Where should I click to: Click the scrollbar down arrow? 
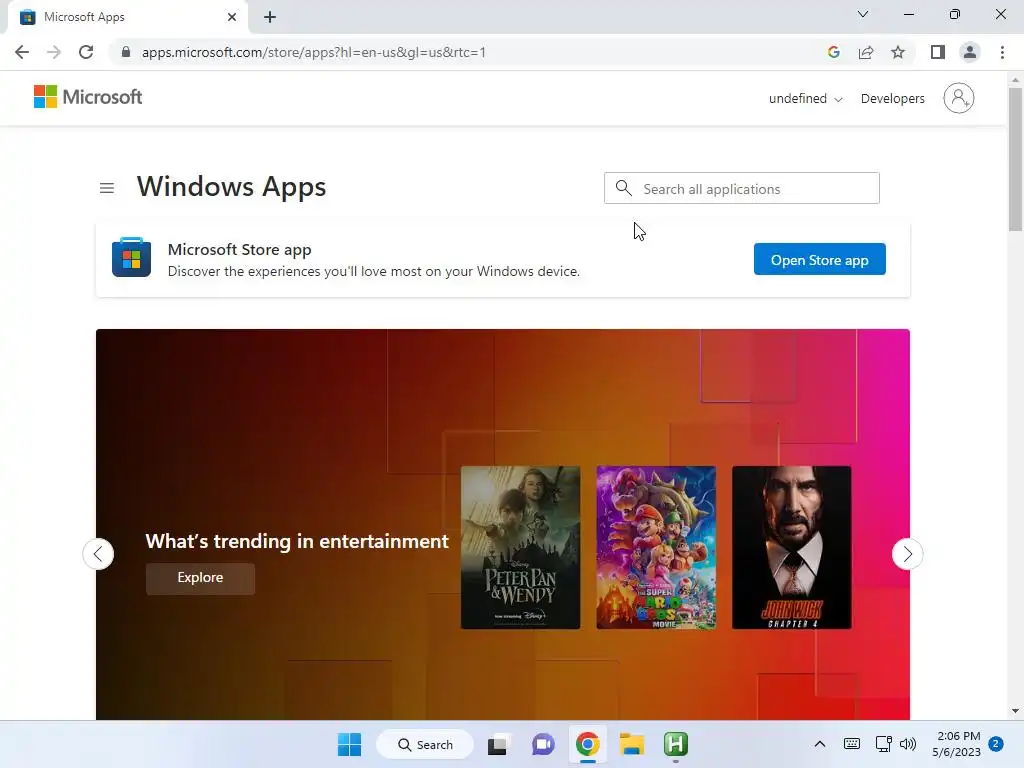pyautogui.click(x=1015, y=711)
